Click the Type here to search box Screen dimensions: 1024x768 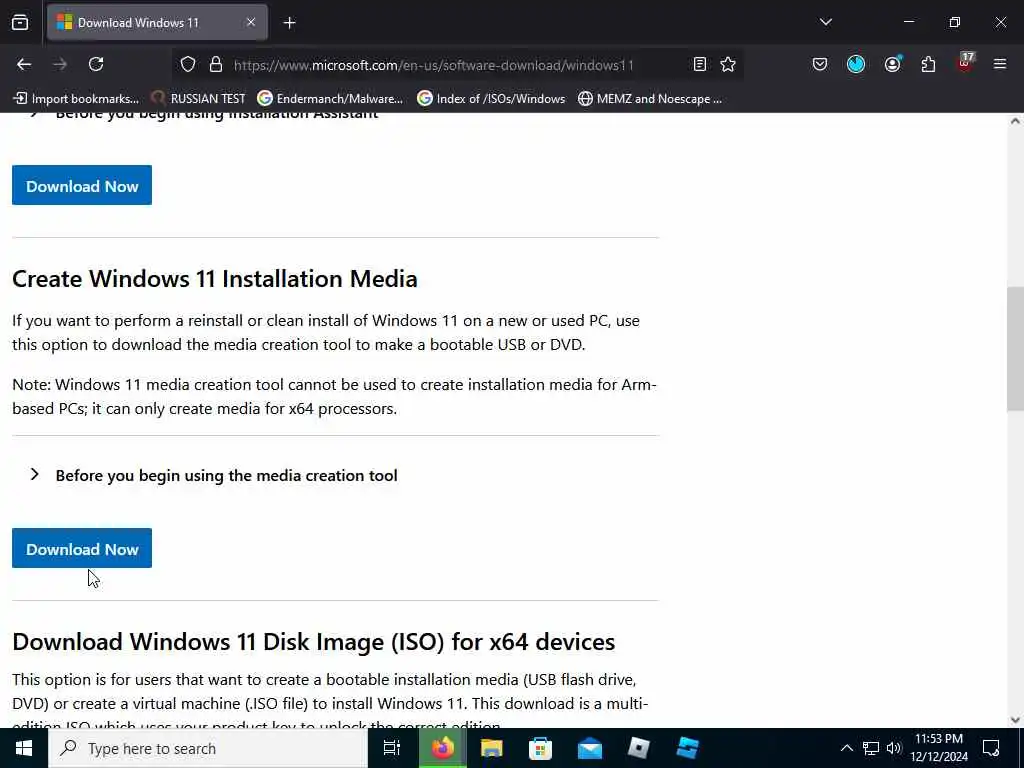pyautogui.click(x=208, y=748)
